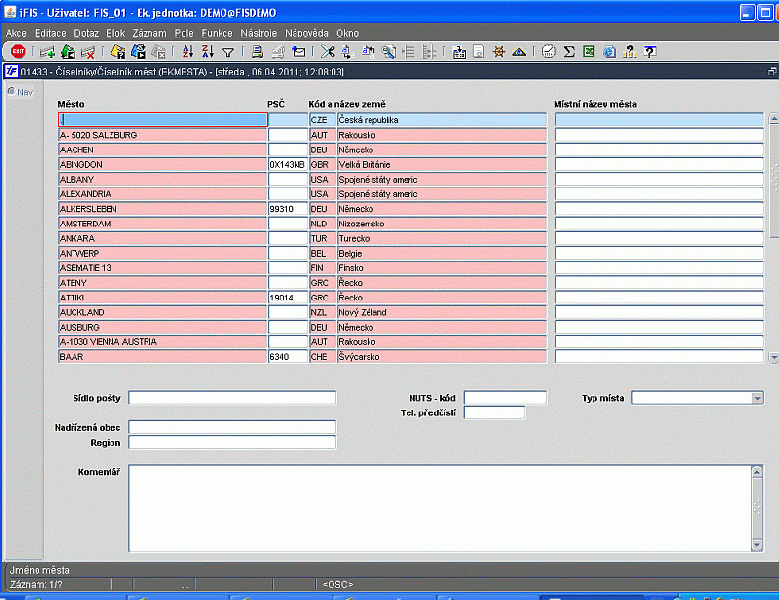The height and width of the screenshot is (600, 779).
Task: Open the Nástroje menu
Action: coord(258,33)
